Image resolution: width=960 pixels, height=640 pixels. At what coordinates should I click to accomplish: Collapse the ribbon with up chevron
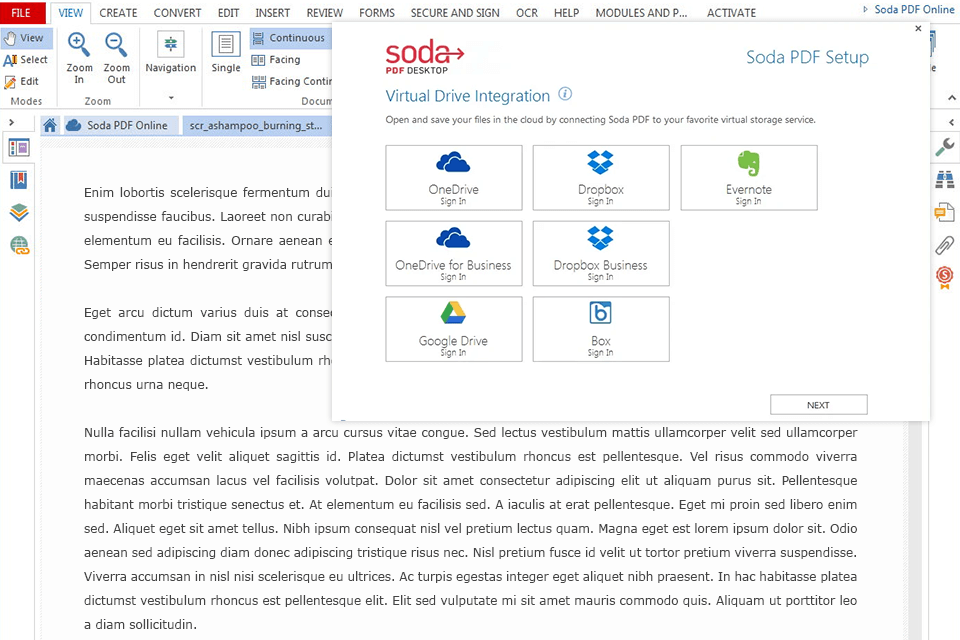pos(951,97)
